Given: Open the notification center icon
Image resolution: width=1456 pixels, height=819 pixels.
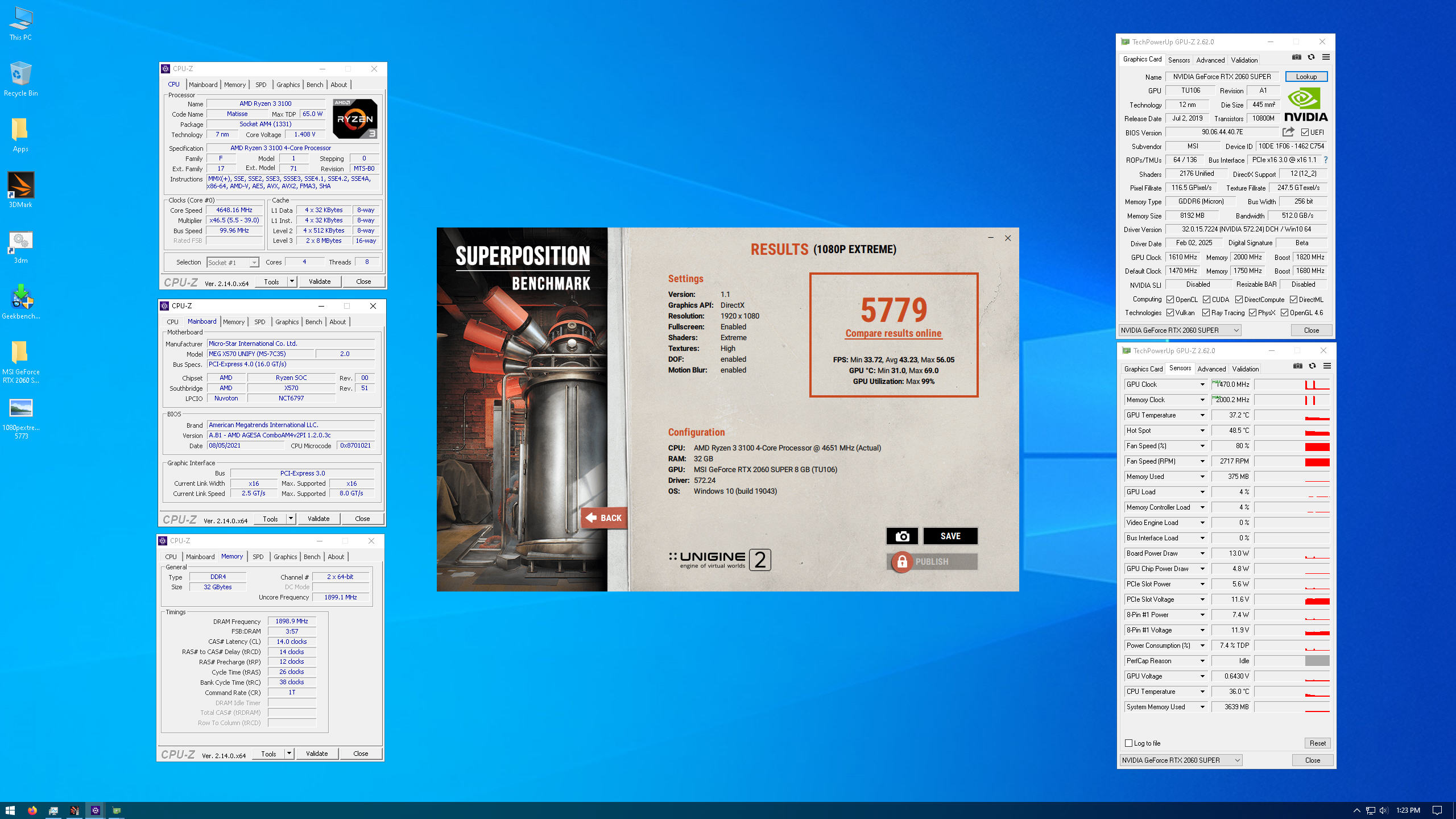Looking at the screenshot, I should pyautogui.click(x=1437, y=810).
